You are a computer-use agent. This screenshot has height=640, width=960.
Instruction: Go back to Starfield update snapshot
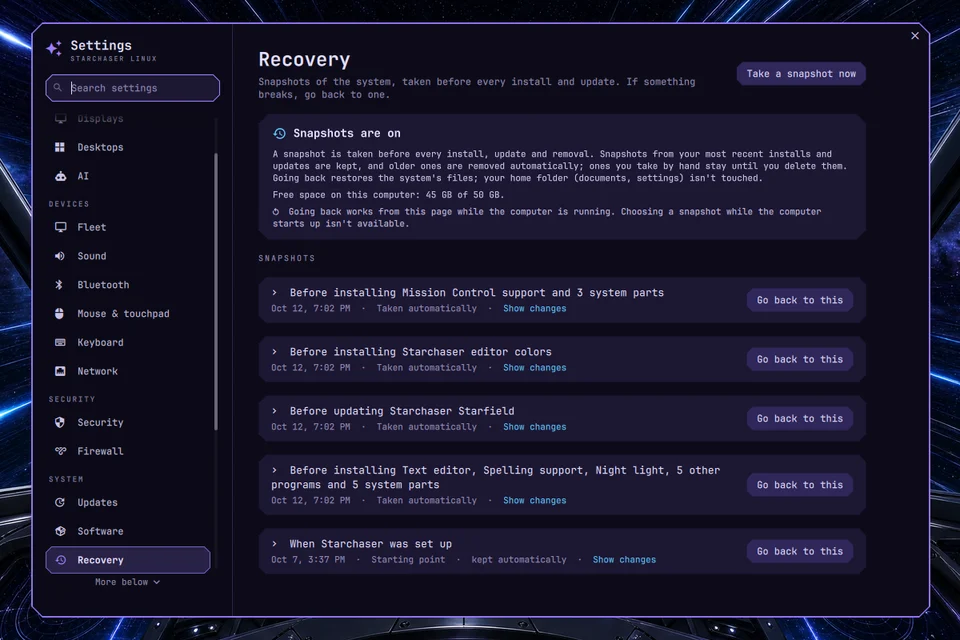(800, 418)
